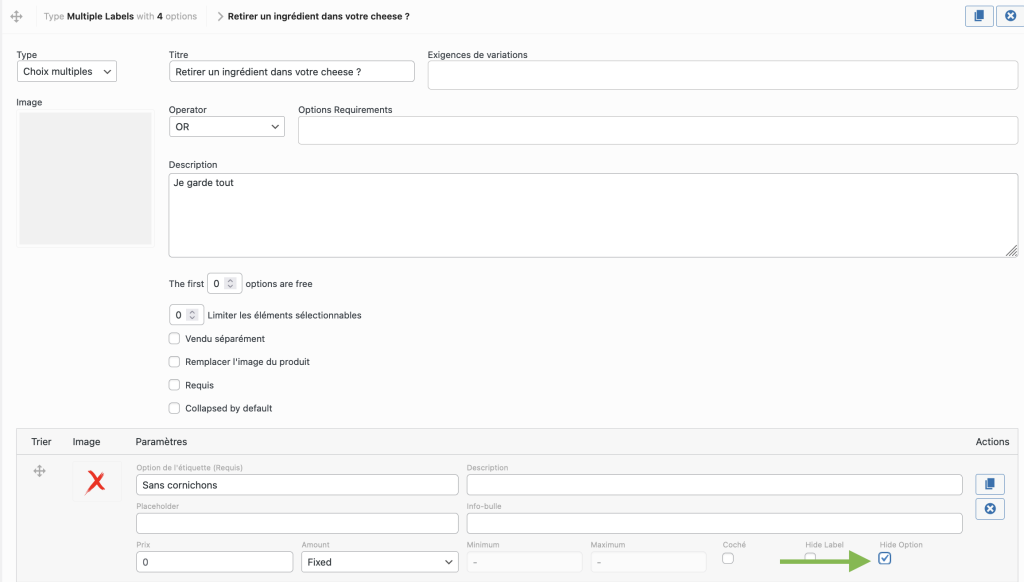The width and height of the screenshot is (1024, 582).
Task: Click delete icon for Sans cornichons option
Action: (x=989, y=509)
